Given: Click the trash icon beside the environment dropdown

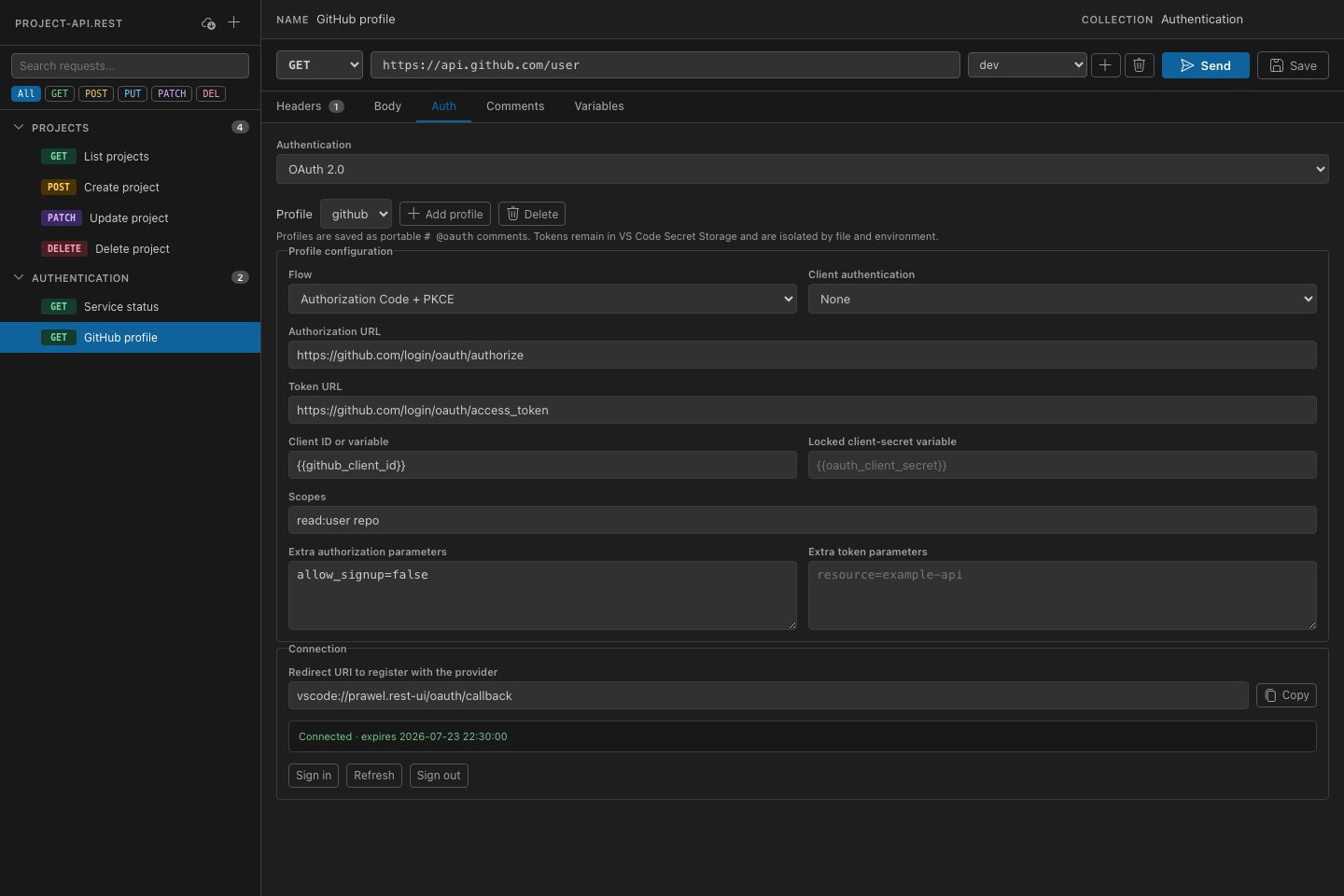Looking at the screenshot, I should point(1140,65).
